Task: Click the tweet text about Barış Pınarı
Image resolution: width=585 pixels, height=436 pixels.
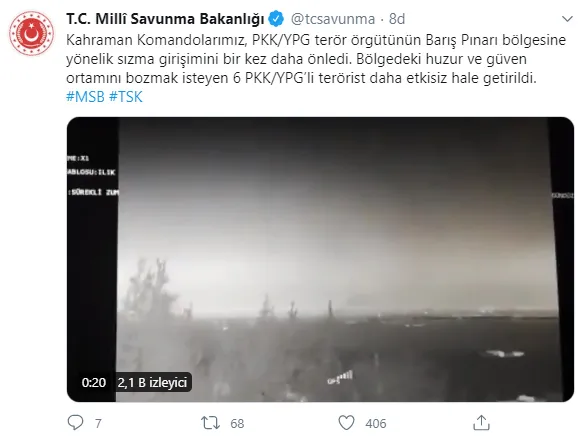Action: [x=316, y=59]
